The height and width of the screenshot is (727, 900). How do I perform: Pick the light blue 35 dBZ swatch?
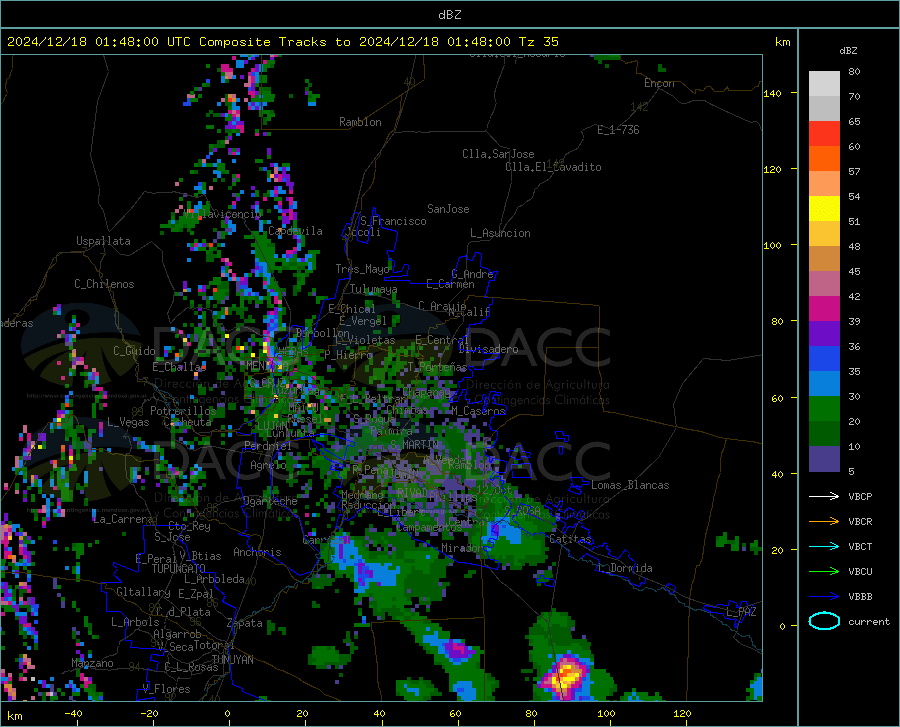click(x=824, y=384)
